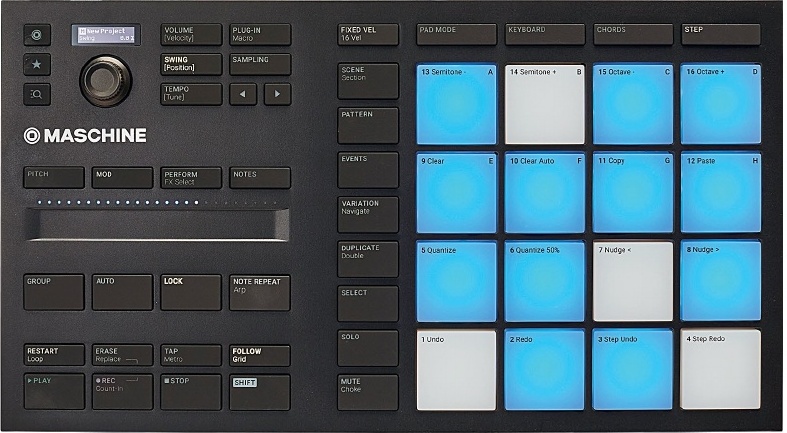Tap pad 10 Clear Auto
Image resolution: width=787 pixels, height=433 pixels.
coord(545,193)
